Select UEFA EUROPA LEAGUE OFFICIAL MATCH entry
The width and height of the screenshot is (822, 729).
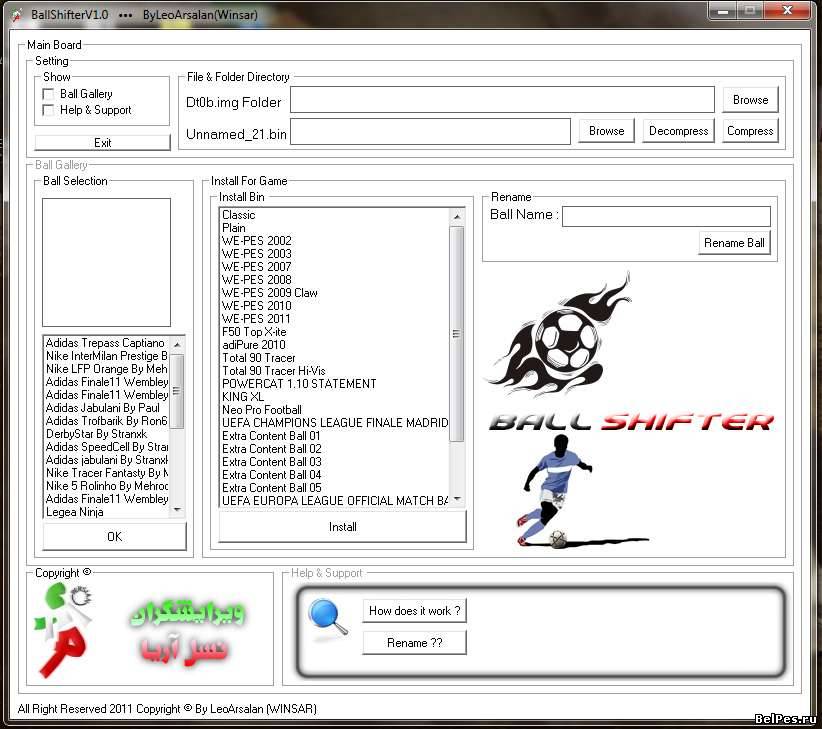point(334,501)
